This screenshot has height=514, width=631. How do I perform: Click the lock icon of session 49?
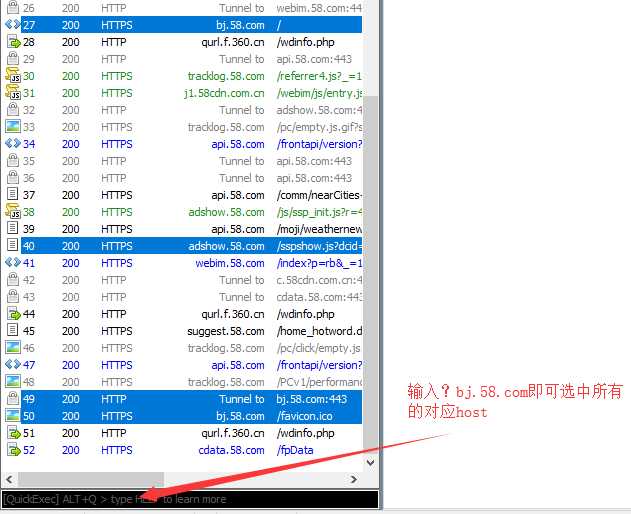tap(13, 398)
